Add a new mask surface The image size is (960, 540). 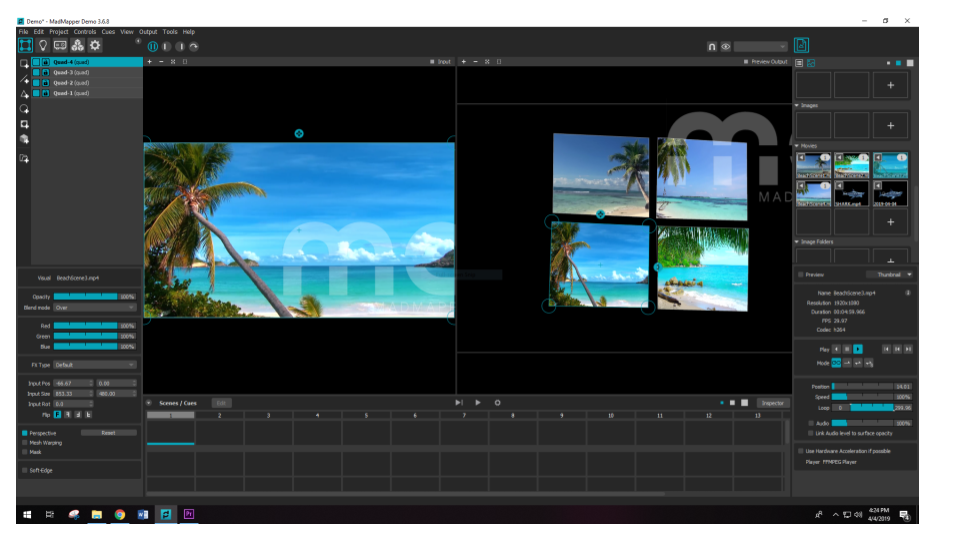24,124
